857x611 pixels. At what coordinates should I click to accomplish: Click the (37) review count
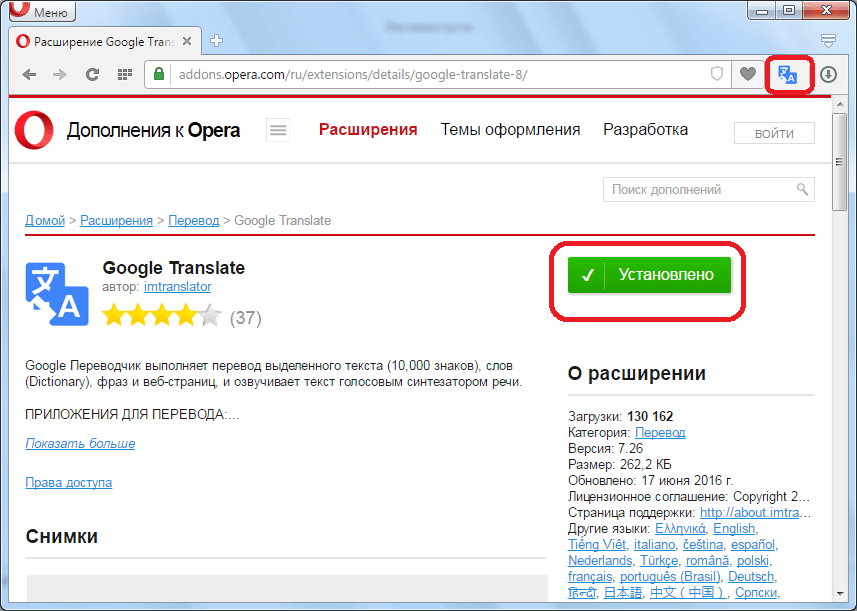tap(245, 318)
